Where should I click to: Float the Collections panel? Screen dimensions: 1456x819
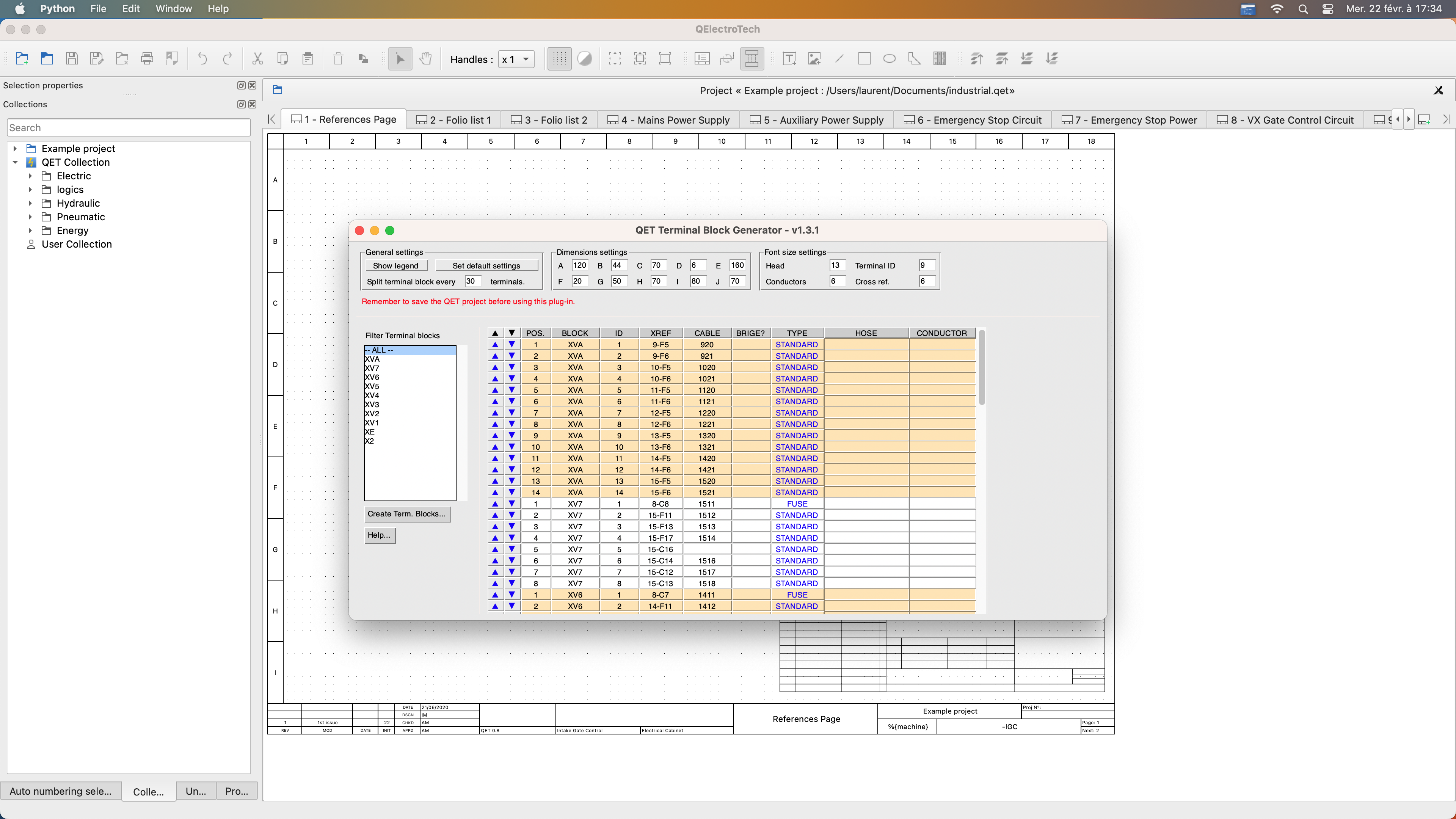tap(242, 105)
